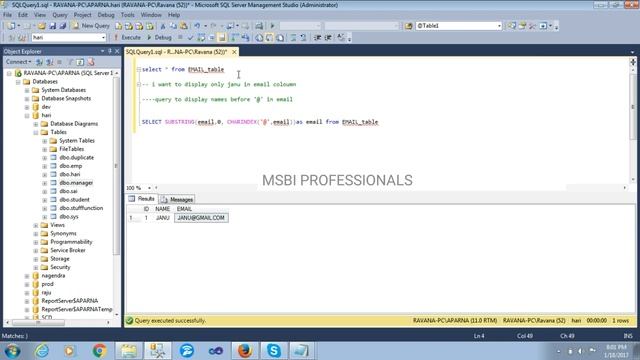Collapse the hari database node
Viewport: 640px width, 360px height.
point(27,116)
